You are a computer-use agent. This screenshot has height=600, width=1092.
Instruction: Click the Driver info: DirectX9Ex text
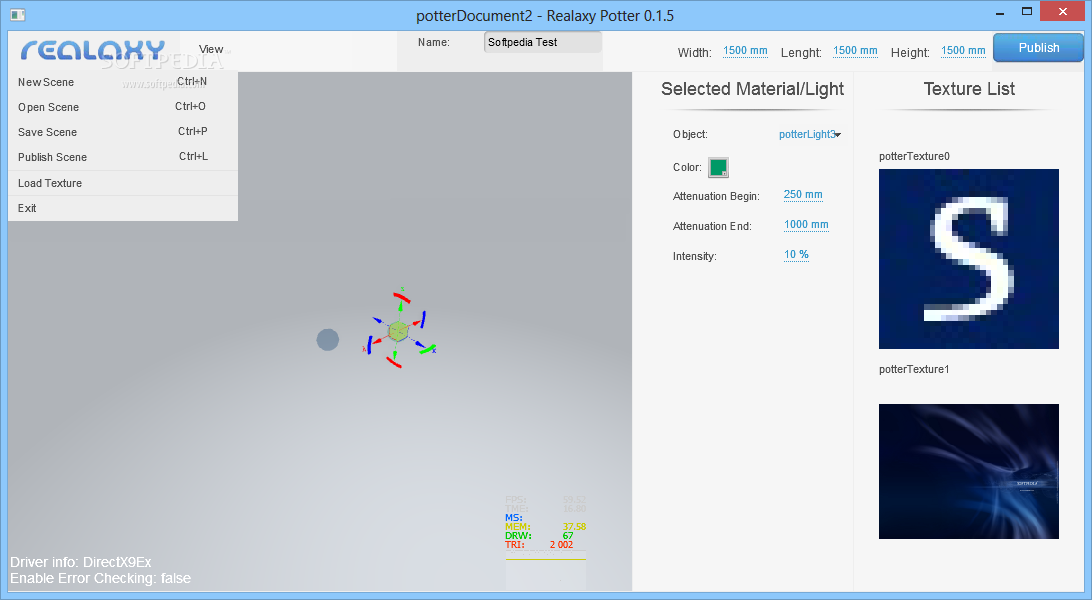point(81,562)
